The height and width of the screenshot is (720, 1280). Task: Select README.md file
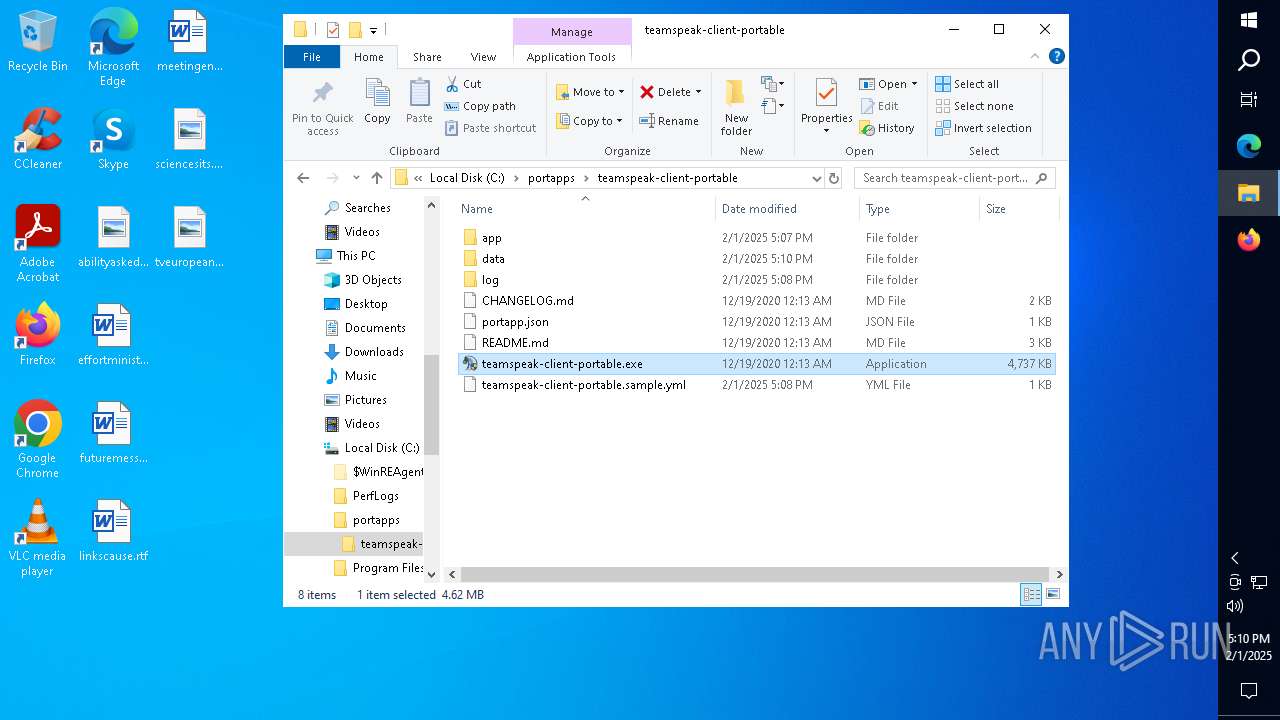pos(756,343)
